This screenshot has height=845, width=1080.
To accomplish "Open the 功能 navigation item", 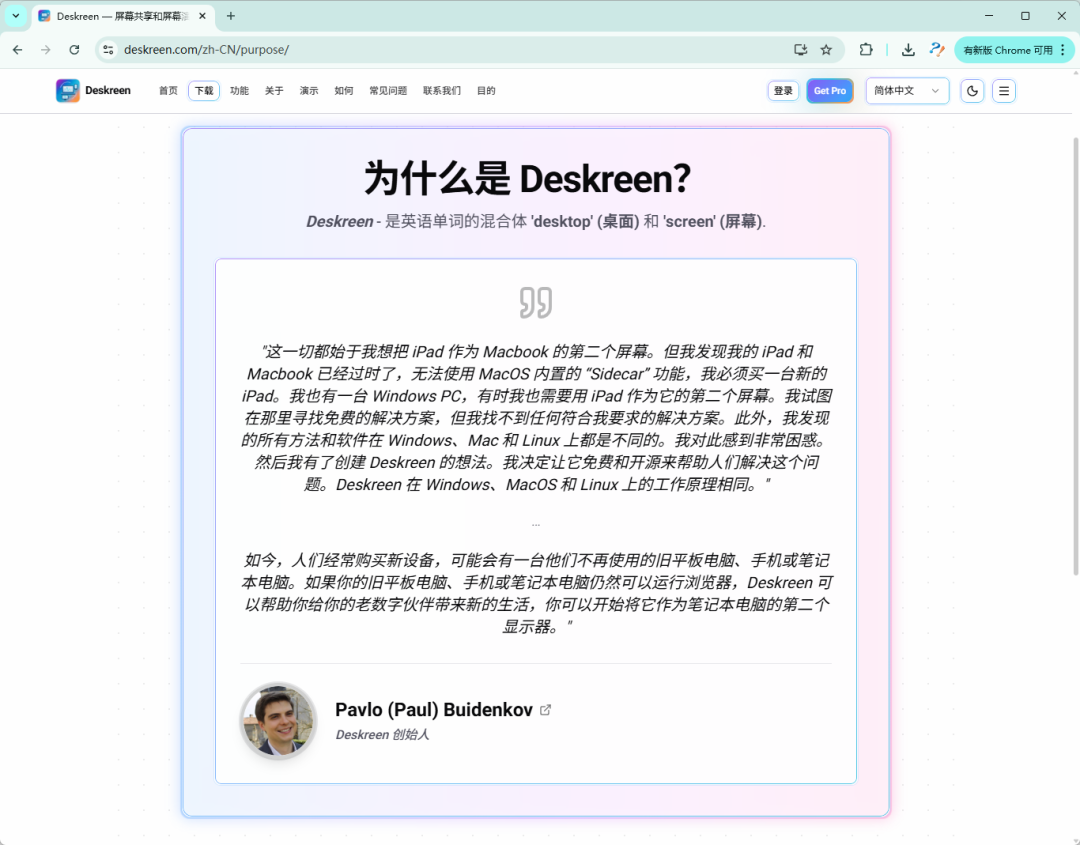I will (239, 91).
